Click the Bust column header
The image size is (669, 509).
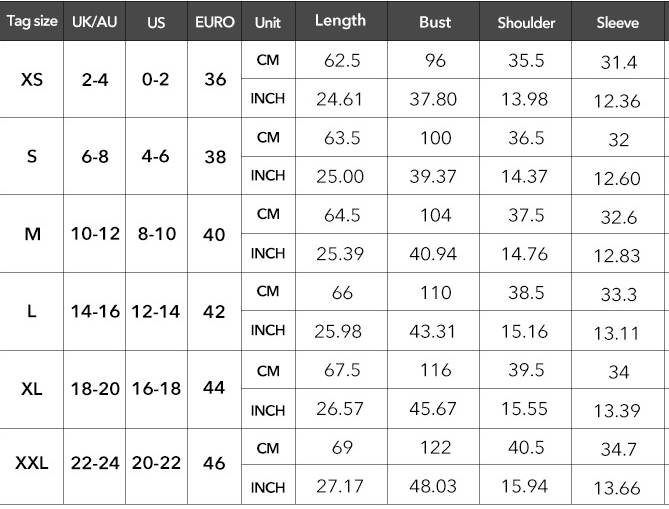(x=435, y=22)
